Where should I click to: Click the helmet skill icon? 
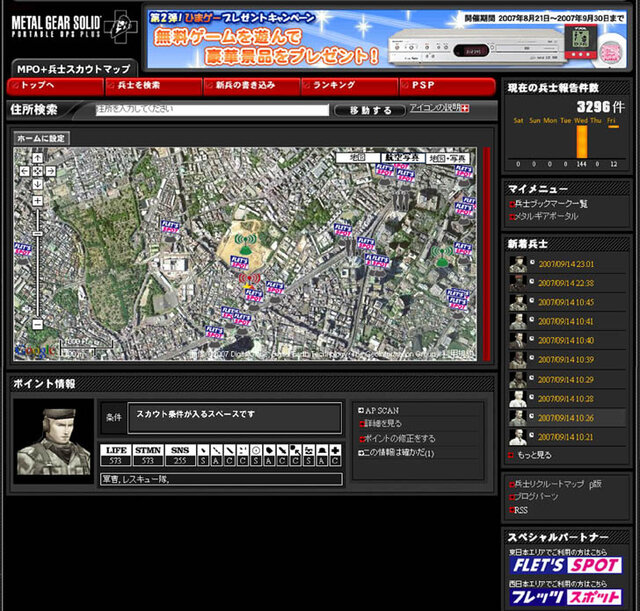click(x=322, y=451)
